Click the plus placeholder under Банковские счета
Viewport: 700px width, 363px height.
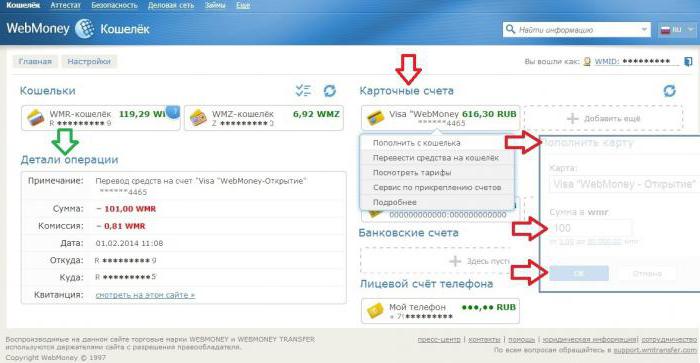pos(455,261)
